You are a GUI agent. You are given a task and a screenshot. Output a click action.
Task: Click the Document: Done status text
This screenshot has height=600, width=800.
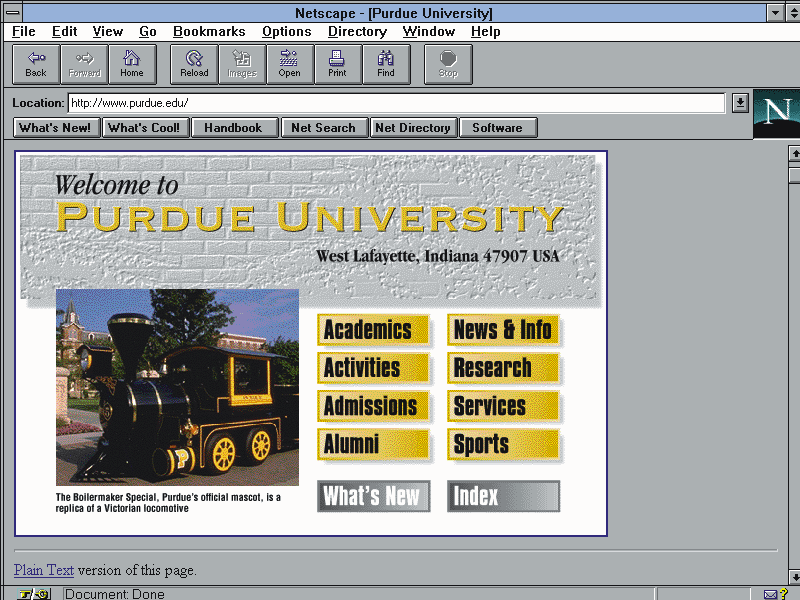click(x=114, y=594)
